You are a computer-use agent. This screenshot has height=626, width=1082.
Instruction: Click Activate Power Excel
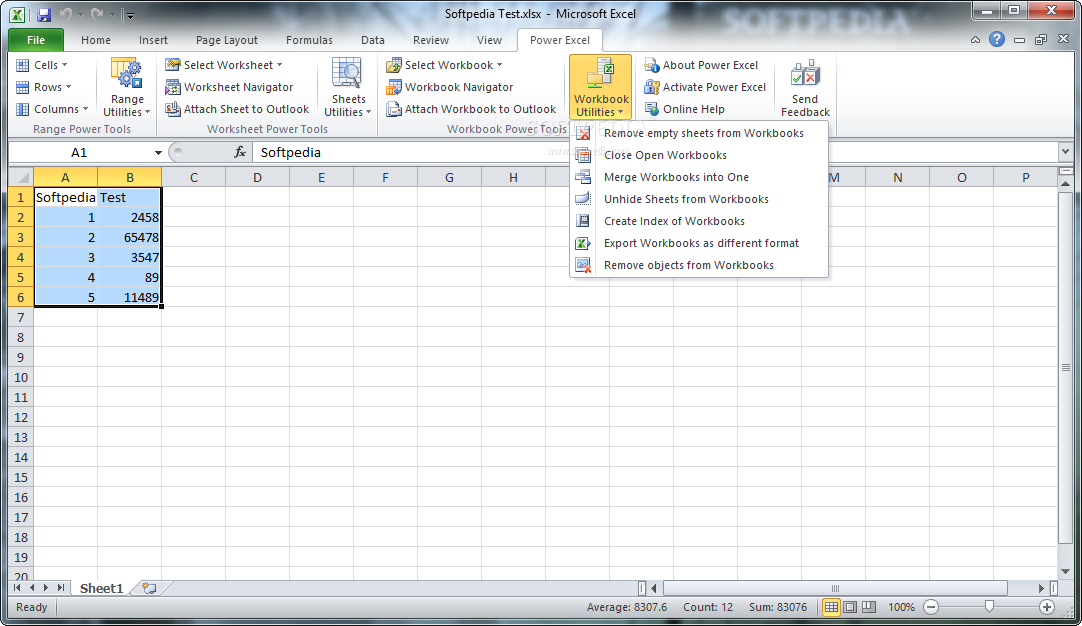tap(705, 87)
